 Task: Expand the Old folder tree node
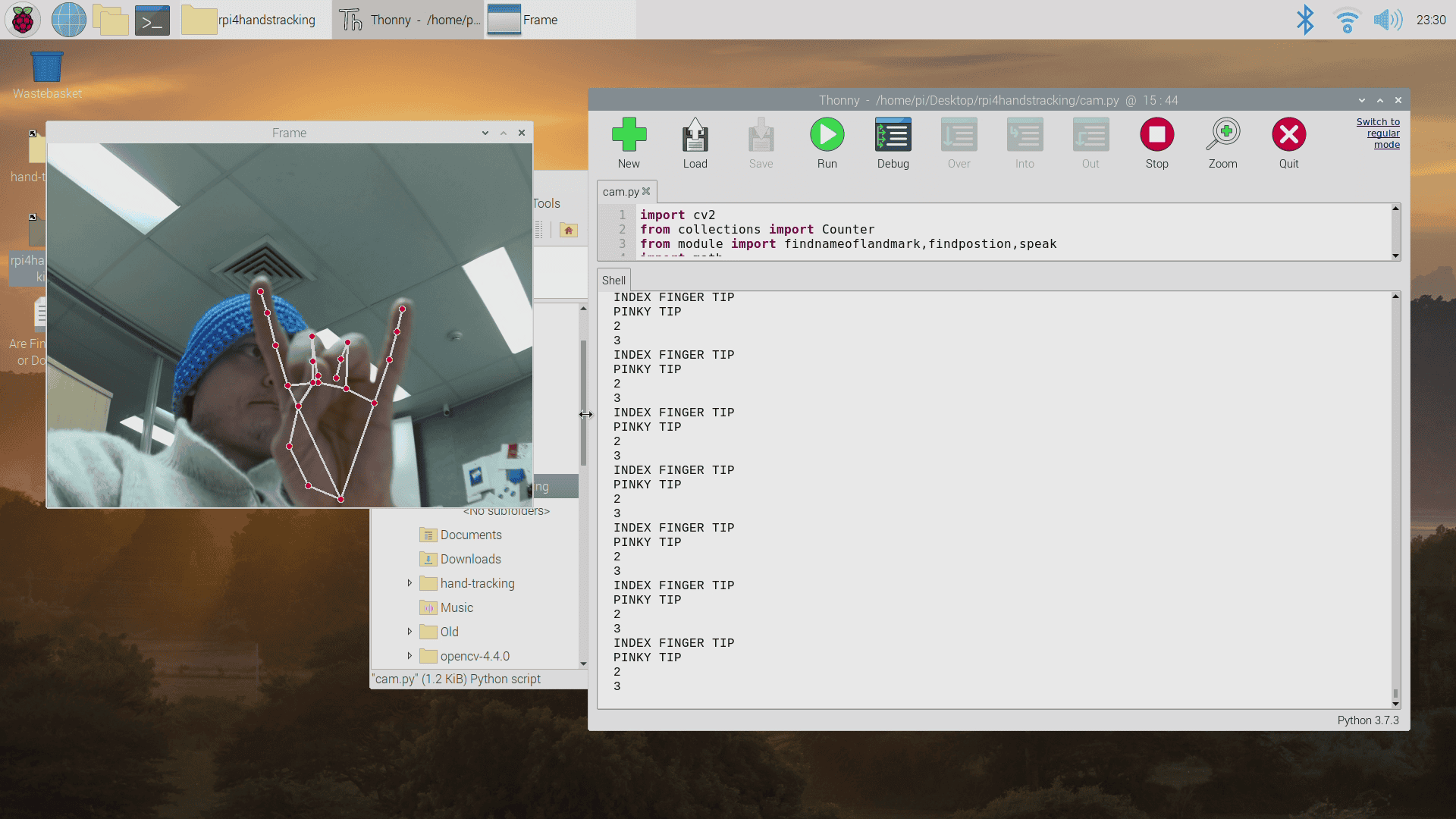pyautogui.click(x=409, y=632)
